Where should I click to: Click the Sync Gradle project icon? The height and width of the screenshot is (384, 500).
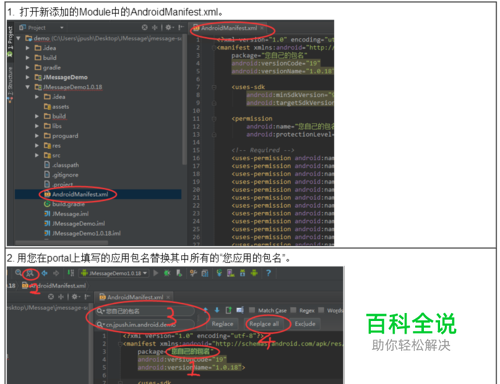coord(219,273)
